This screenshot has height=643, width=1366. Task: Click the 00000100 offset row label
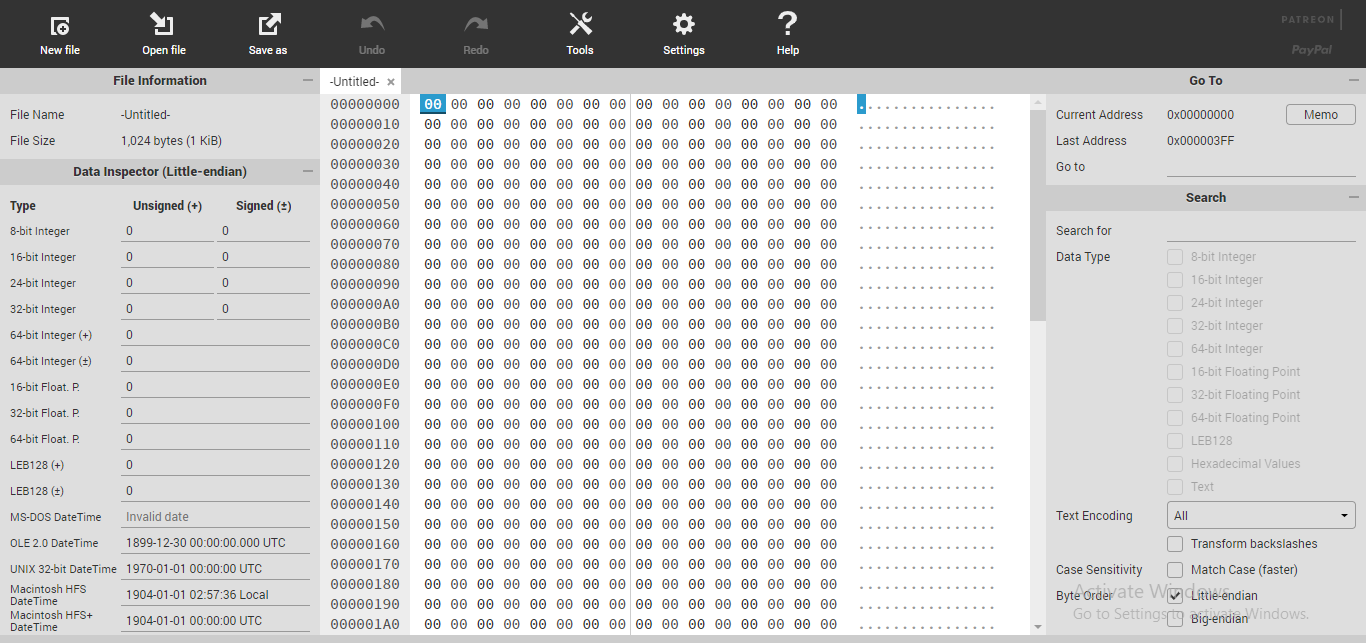tap(365, 424)
